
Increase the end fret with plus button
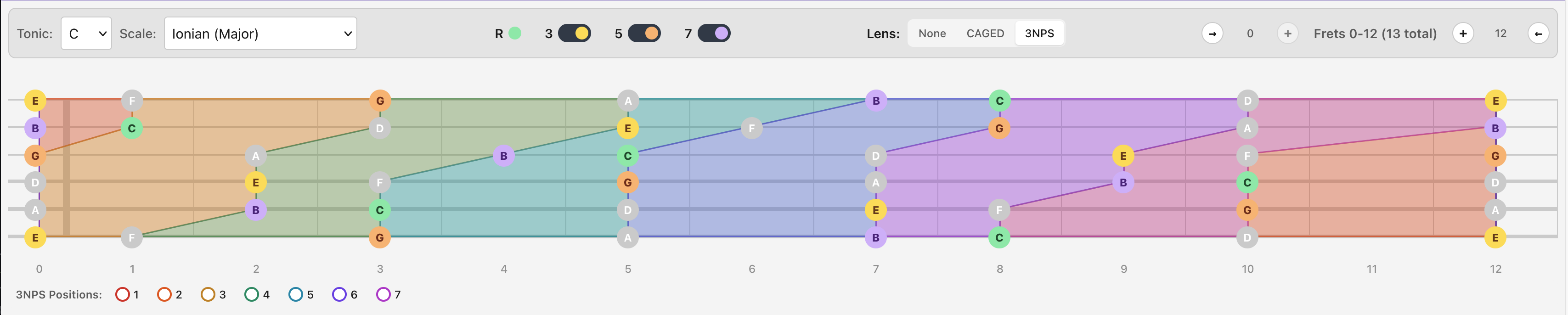click(x=1463, y=34)
